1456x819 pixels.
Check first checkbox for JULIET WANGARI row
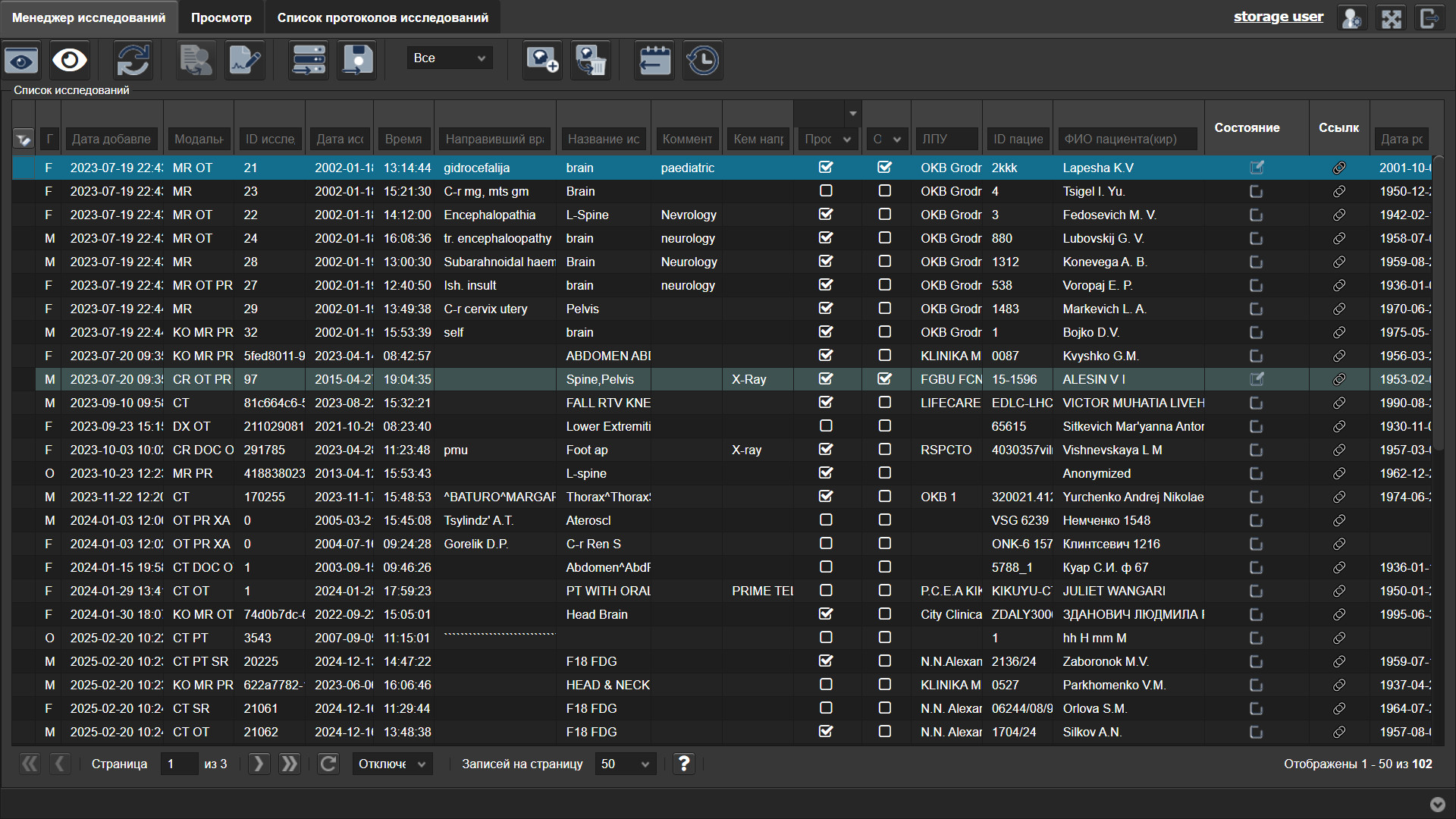click(826, 591)
